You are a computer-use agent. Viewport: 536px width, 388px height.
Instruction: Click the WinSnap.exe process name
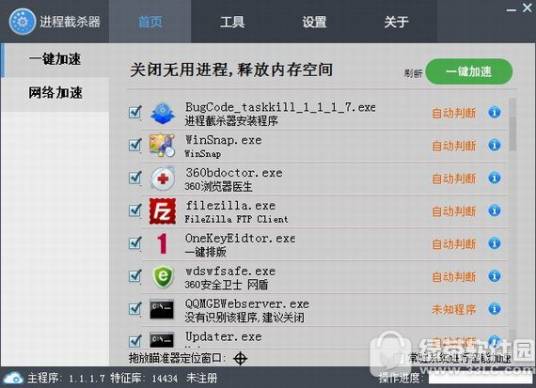coord(223,140)
